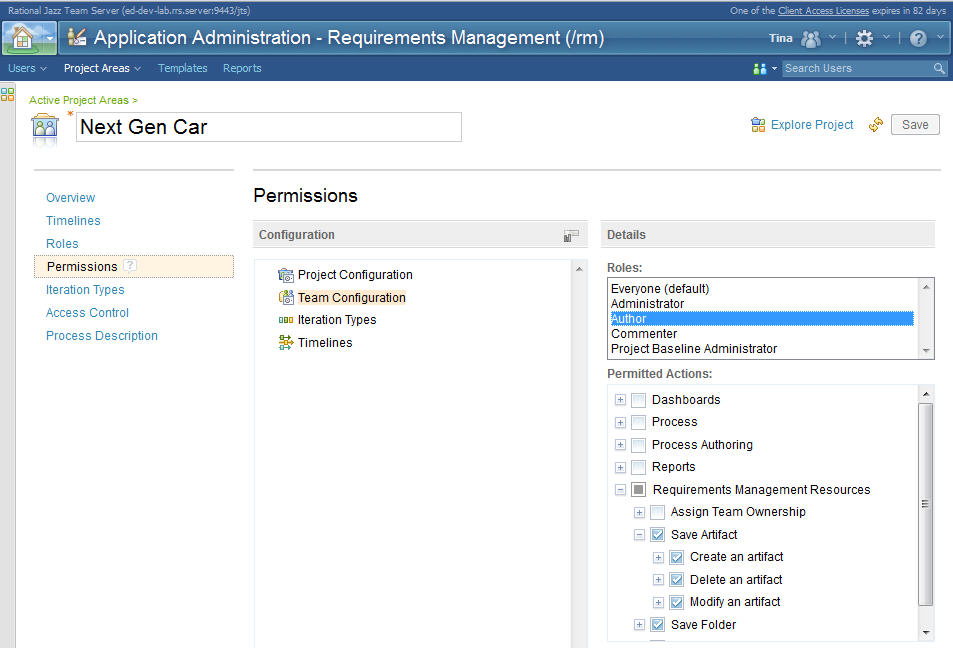Image resolution: width=953 pixels, height=648 pixels.
Task: Click the Save button
Action: coord(915,124)
